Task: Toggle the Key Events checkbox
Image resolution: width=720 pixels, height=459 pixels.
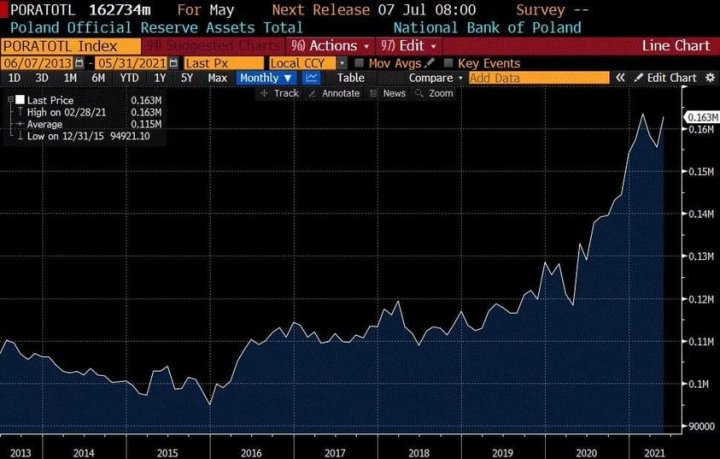Action: tap(447, 63)
